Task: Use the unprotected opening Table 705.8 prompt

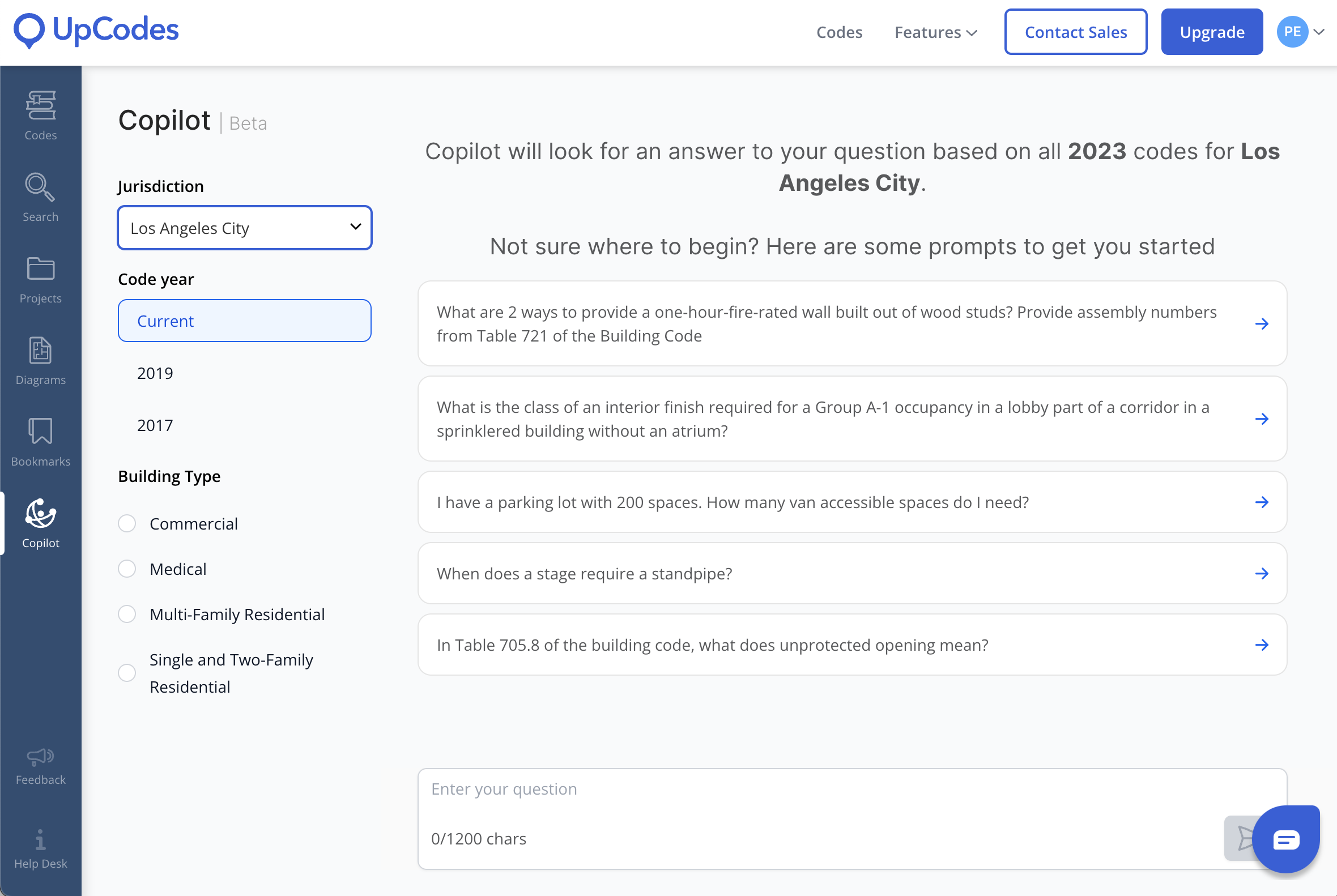Action: pyautogui.click(x=852, y=645)
